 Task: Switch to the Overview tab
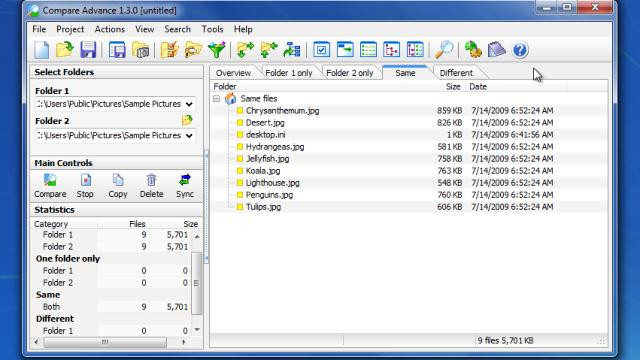tap(233, 73)
